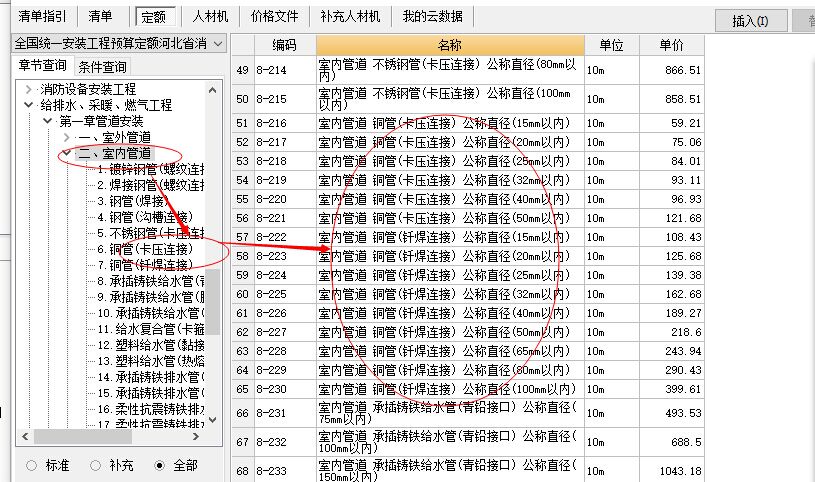Click price cell 96.93
This screenshot has height=482, width=815.
tap(686, 199)
